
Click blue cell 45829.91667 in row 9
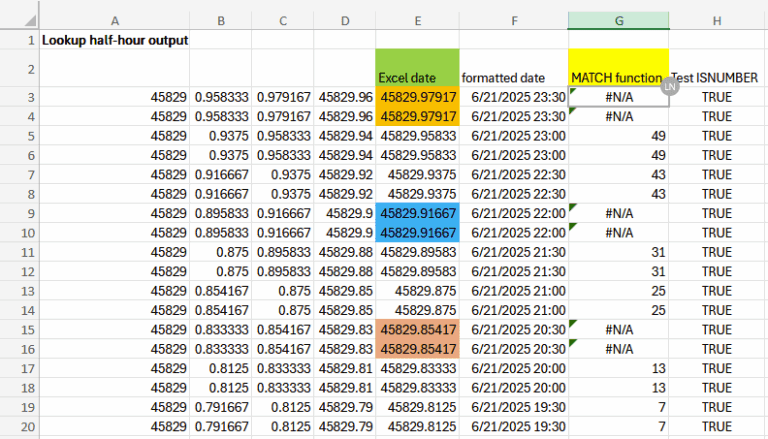[417, 213]
